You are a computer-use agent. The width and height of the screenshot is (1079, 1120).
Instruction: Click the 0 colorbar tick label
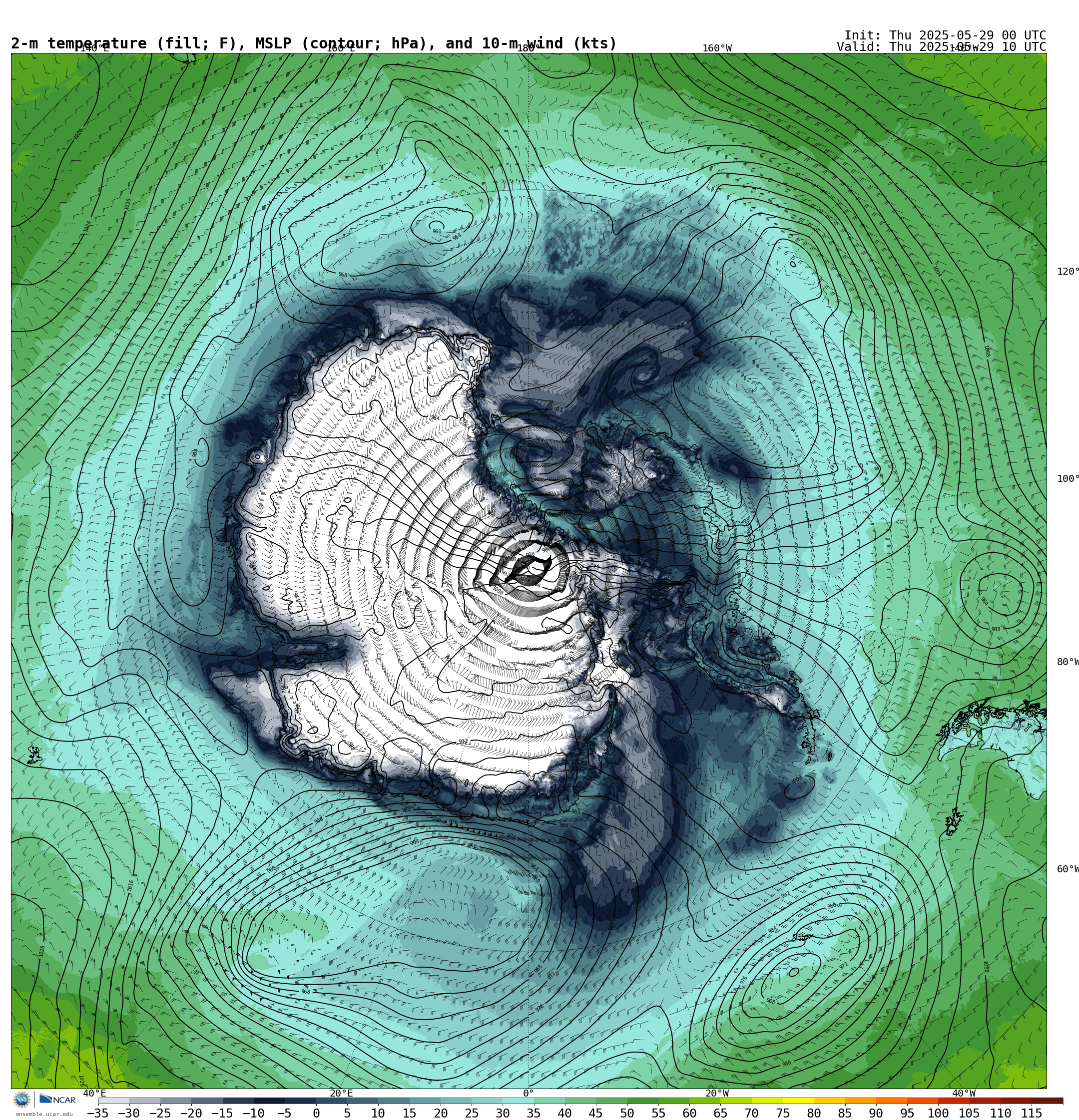click(316, 1113)
